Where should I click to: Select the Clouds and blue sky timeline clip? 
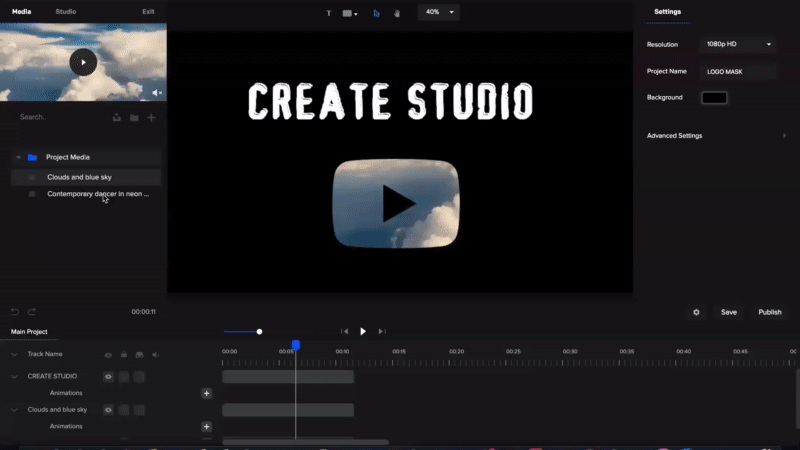(x=288, y=410)
